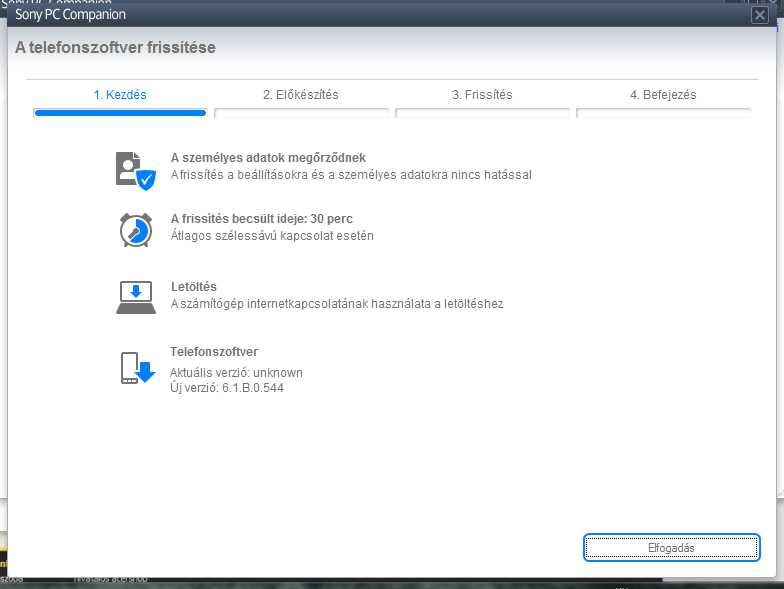This screenshot has height=589, width=784.
Task: Click the 'Letöltés' heading
Action: click(x=194, y=286)
